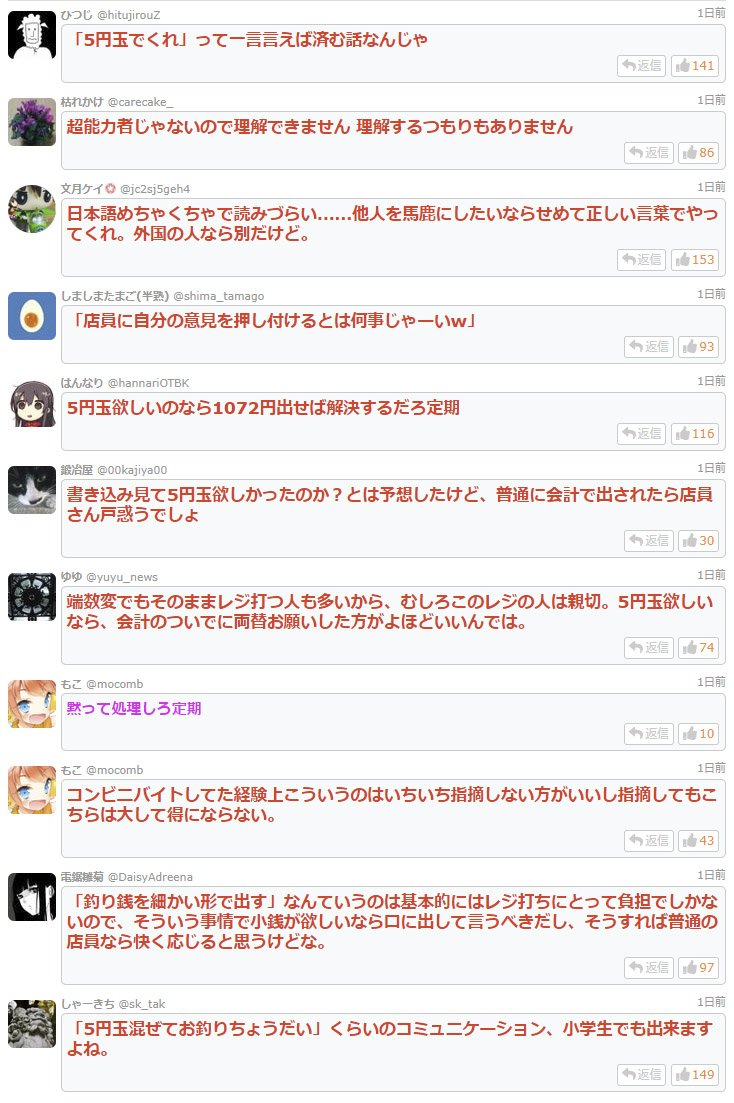Click the @hannariOTBK username
The width and height of the screenshot is (734, 1103).
(x=148, y=383)
